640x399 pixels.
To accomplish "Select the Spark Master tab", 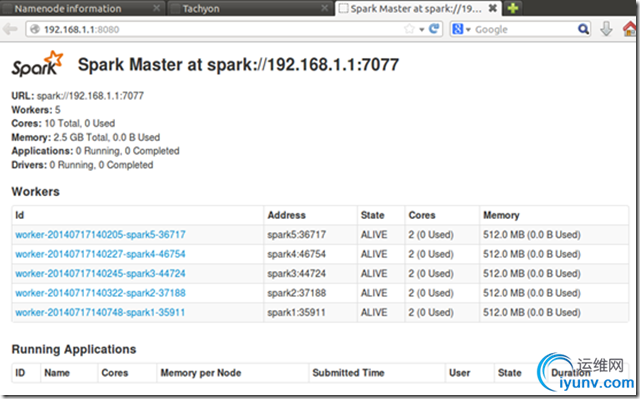I will [418, 8].
